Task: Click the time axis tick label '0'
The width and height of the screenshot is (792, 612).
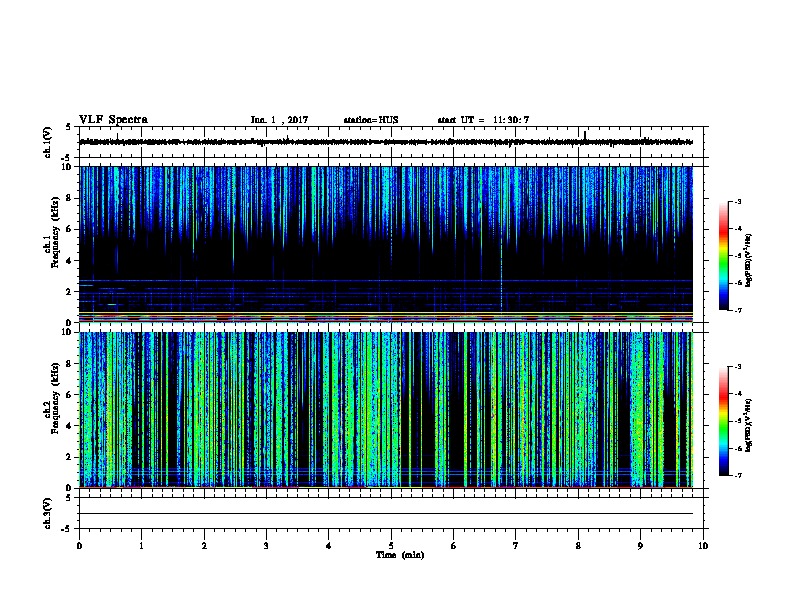Action: 79,545
